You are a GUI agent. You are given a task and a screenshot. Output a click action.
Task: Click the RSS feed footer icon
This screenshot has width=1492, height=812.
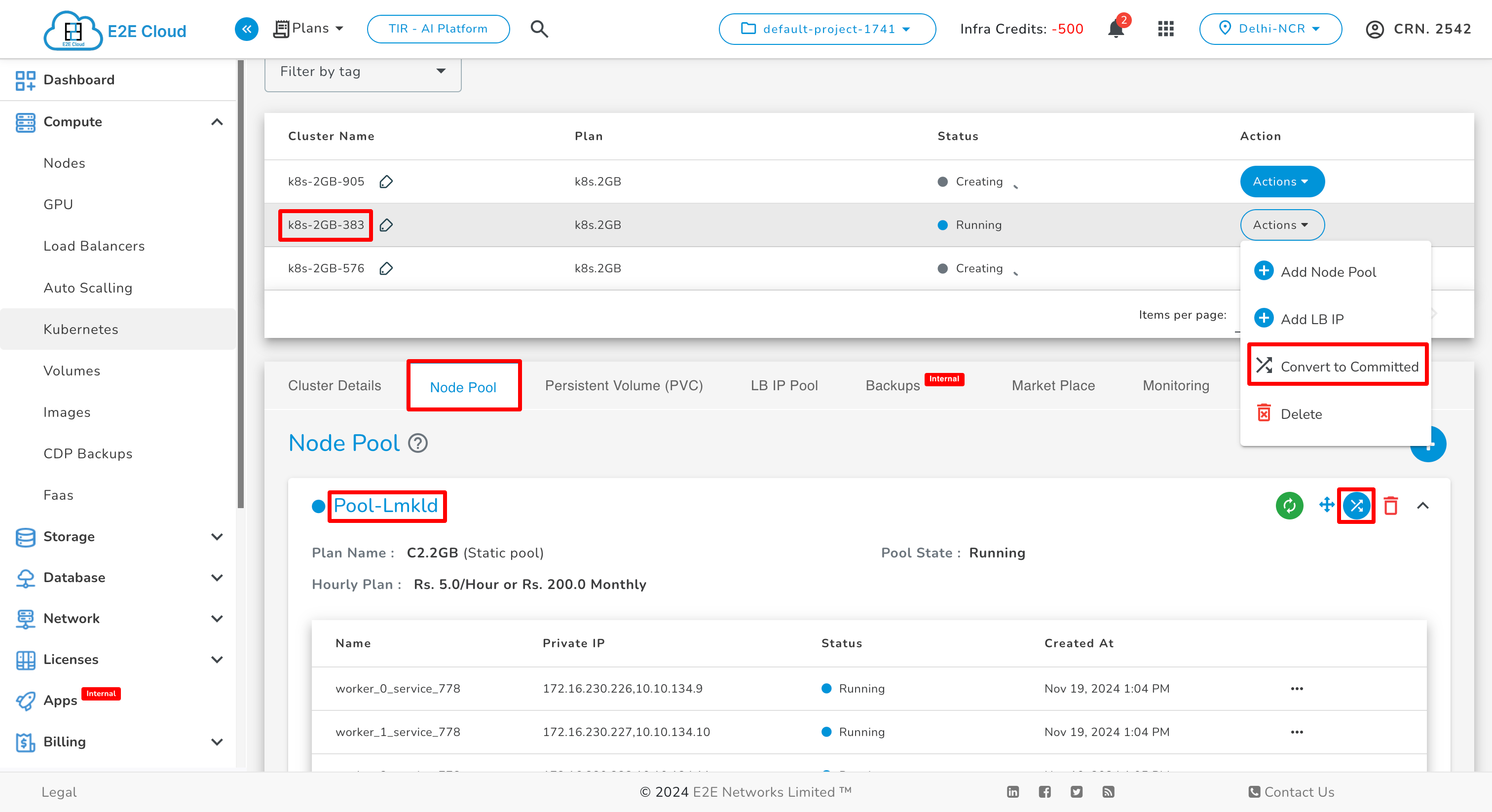coord(1108,792)
